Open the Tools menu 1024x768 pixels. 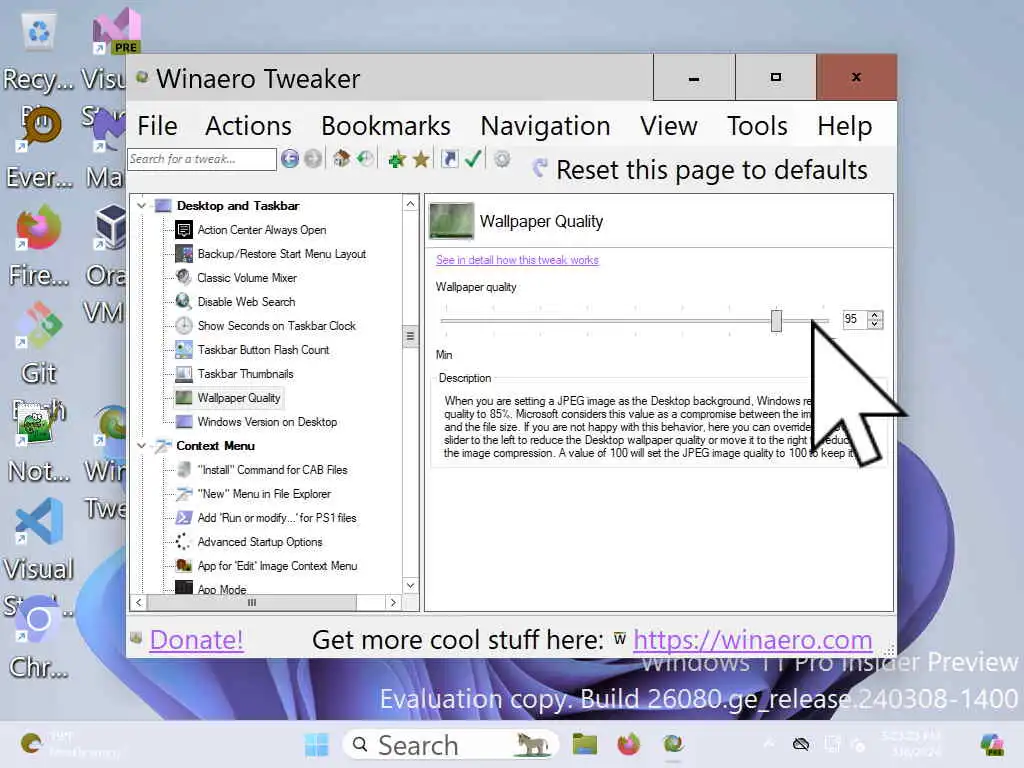(758, 126)
